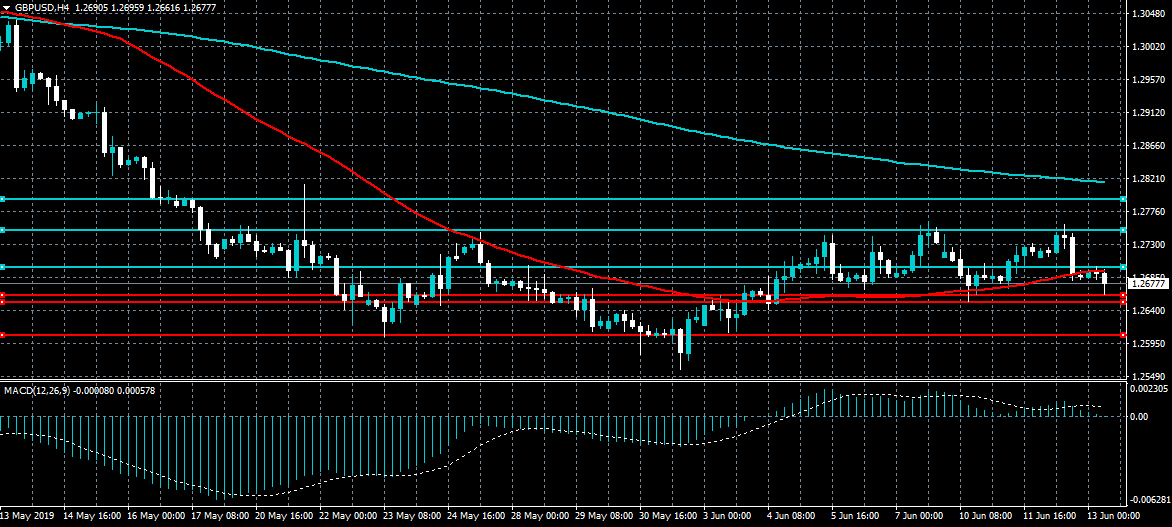Click the 4 Jun 08:00 time label

[x=791, y=516]
